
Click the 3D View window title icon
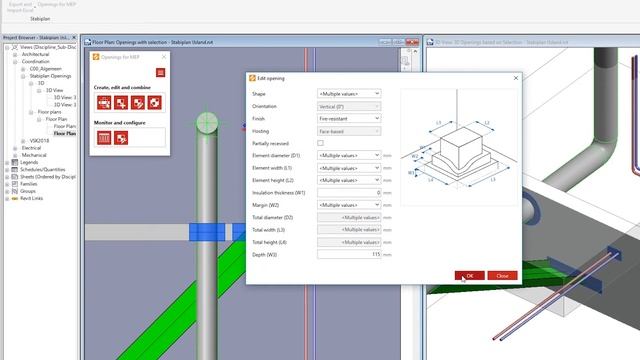[430, 42]
